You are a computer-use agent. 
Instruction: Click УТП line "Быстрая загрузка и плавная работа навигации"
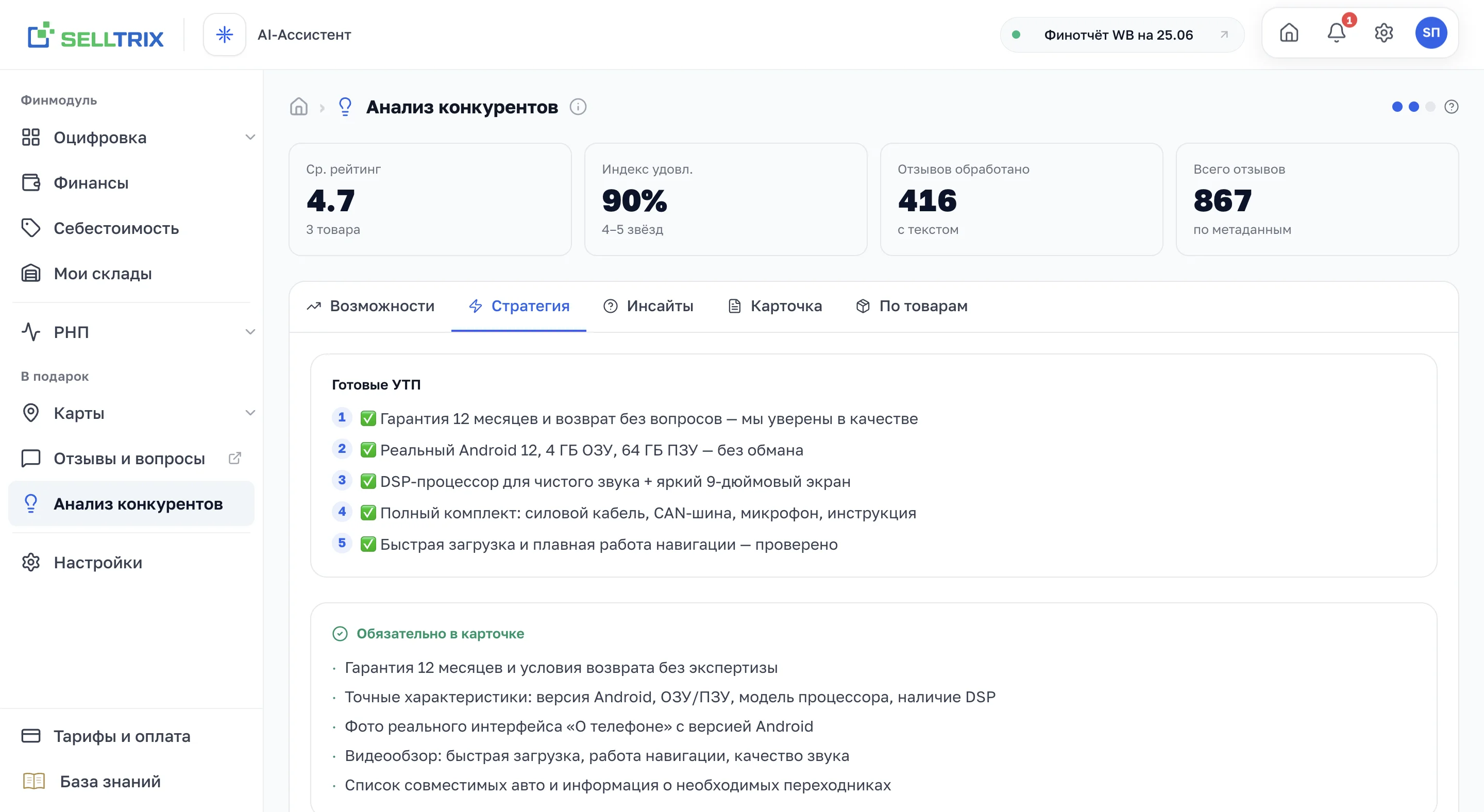[x=599, y=544]
